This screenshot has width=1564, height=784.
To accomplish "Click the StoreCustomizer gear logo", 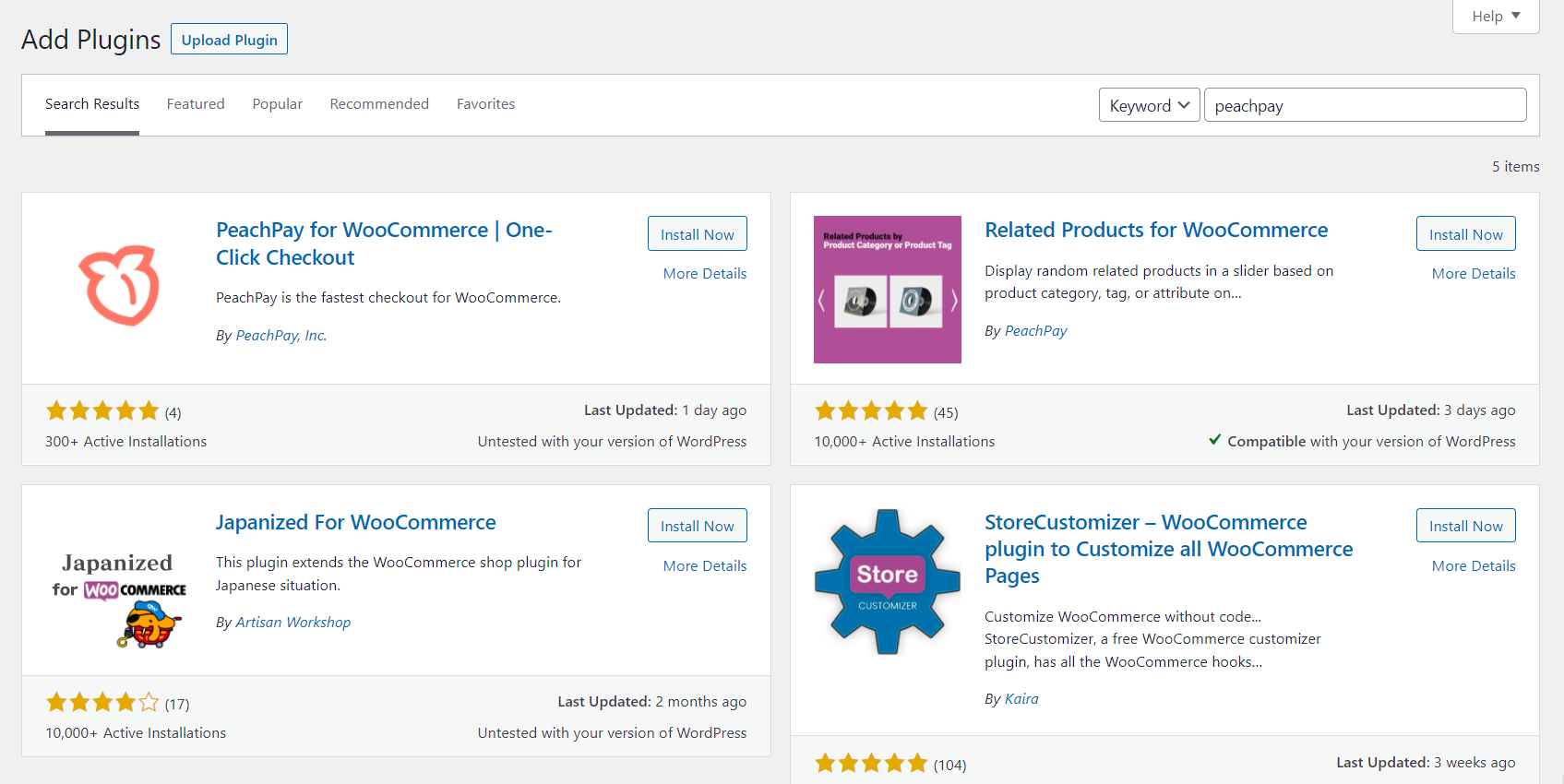I will point(888,582).
